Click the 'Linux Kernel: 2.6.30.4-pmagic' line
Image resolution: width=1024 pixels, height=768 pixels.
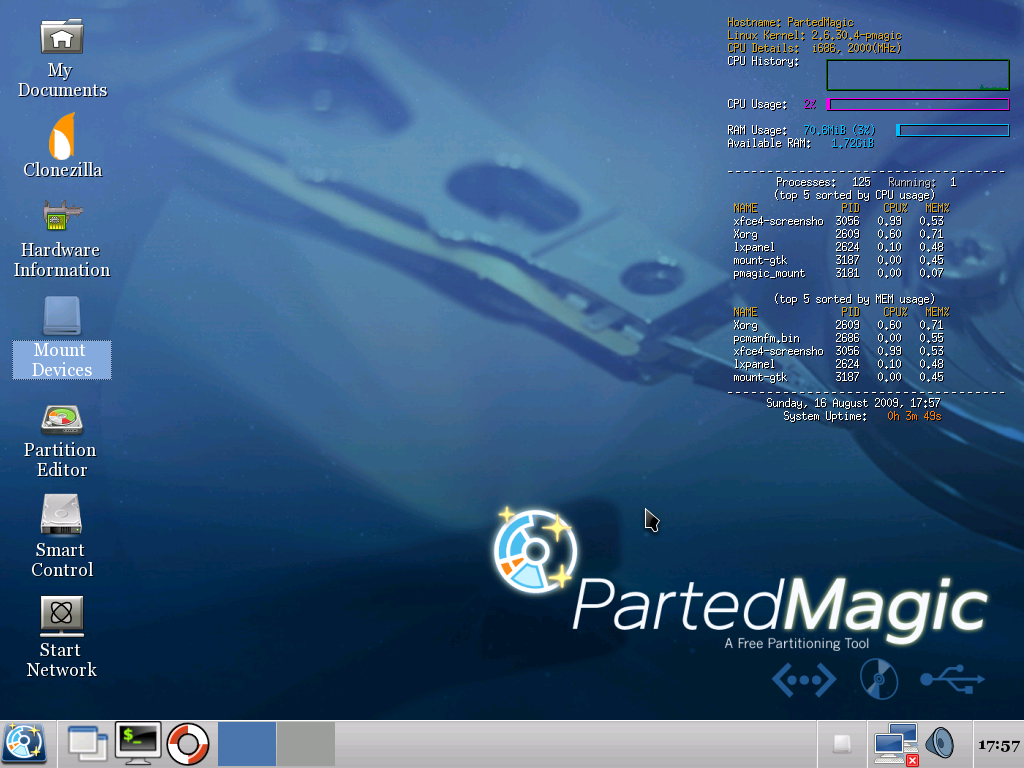(x=814, y=35)
